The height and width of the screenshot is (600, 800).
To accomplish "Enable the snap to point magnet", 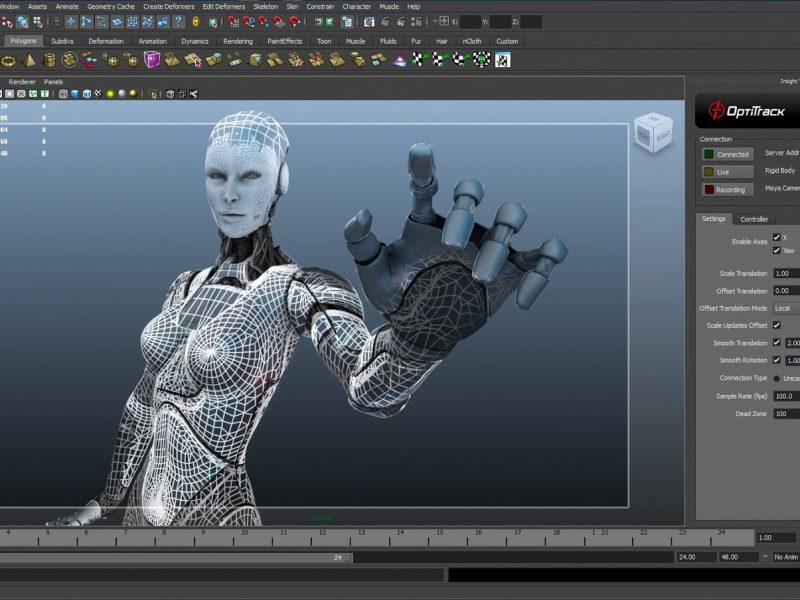I will (263, 21).
